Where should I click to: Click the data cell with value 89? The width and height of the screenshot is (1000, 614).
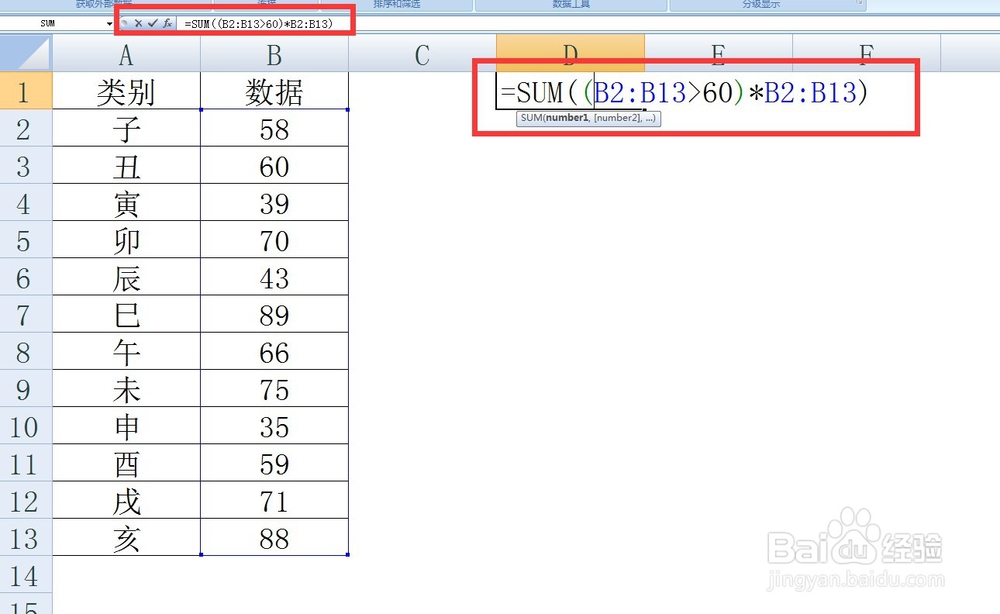274,314
